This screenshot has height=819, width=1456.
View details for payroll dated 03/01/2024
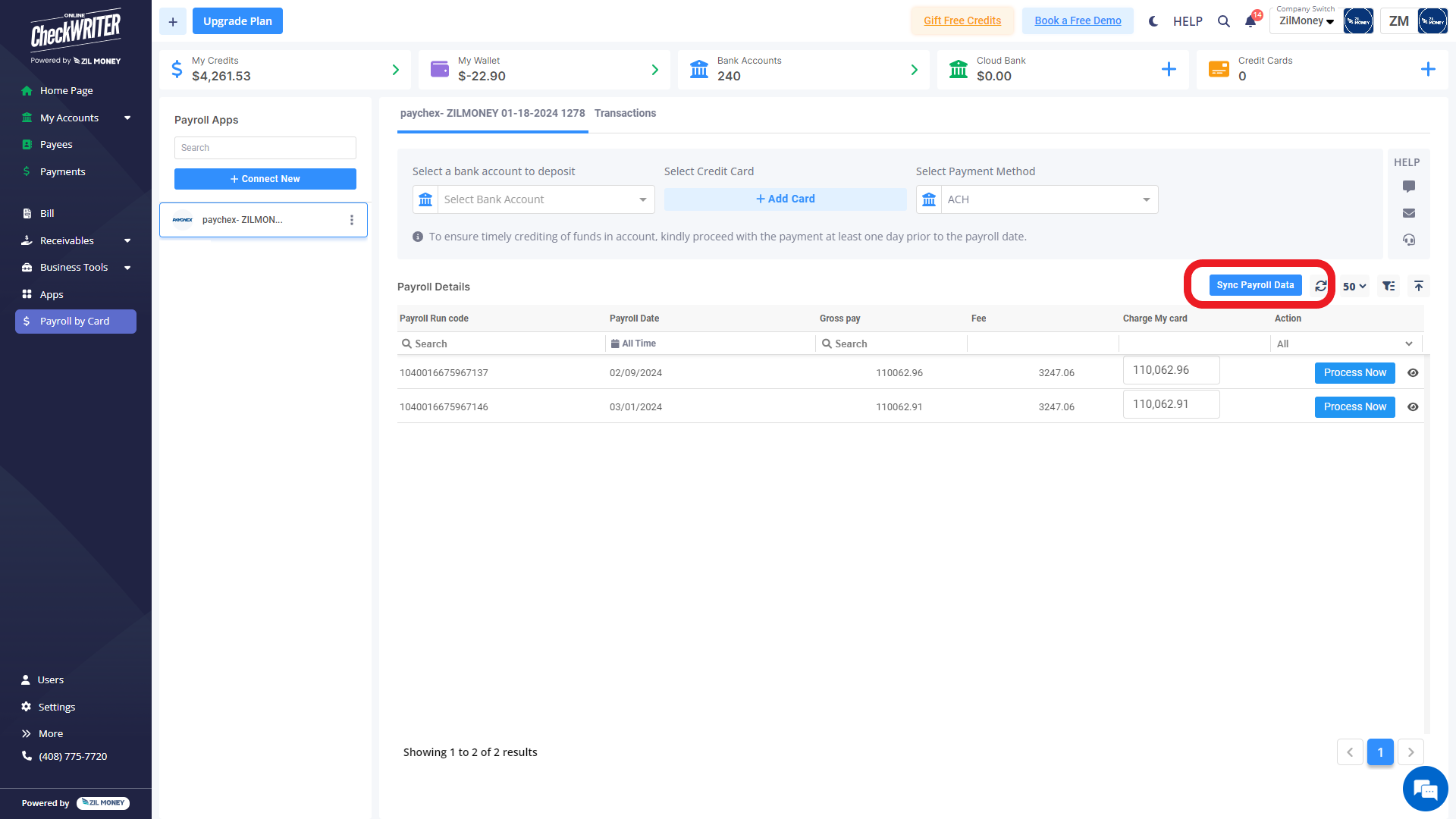coord(1413,407)
